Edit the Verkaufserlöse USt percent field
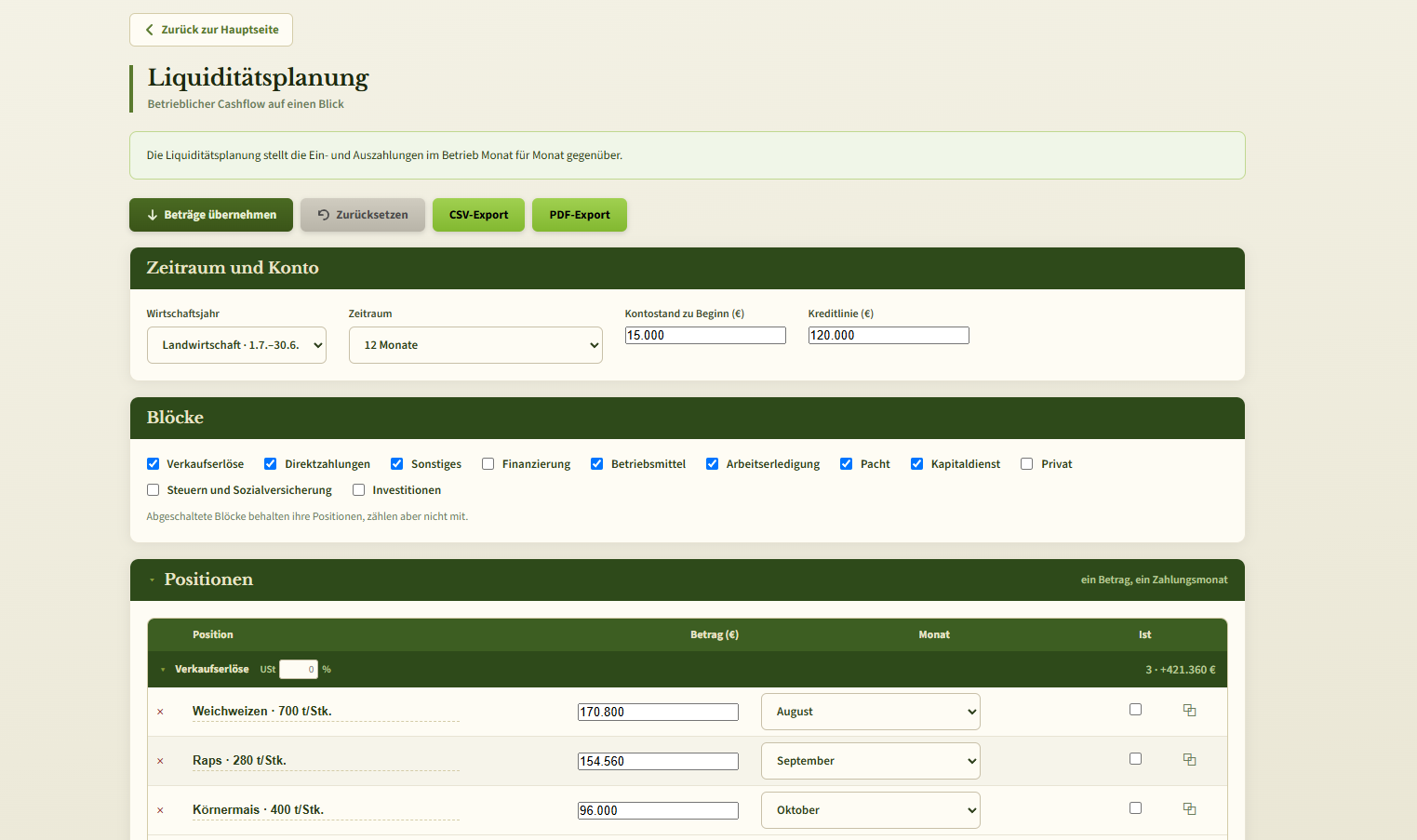1417x840 pixels. [x=299, y=670]
